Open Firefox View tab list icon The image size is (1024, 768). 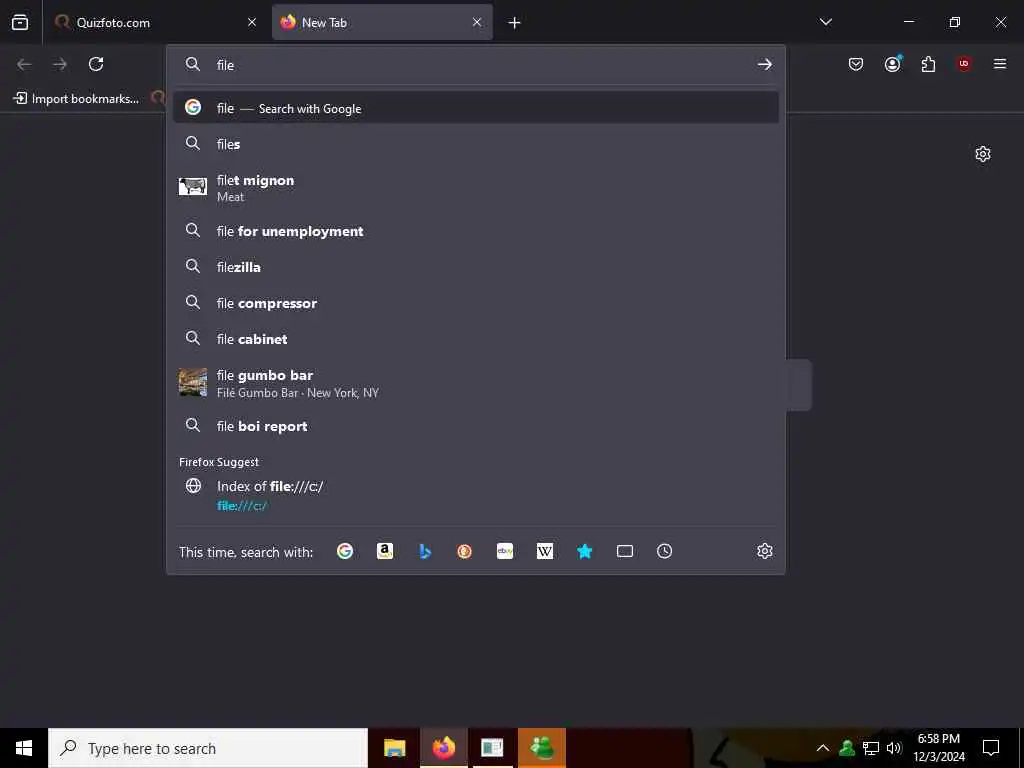(20, 23)
